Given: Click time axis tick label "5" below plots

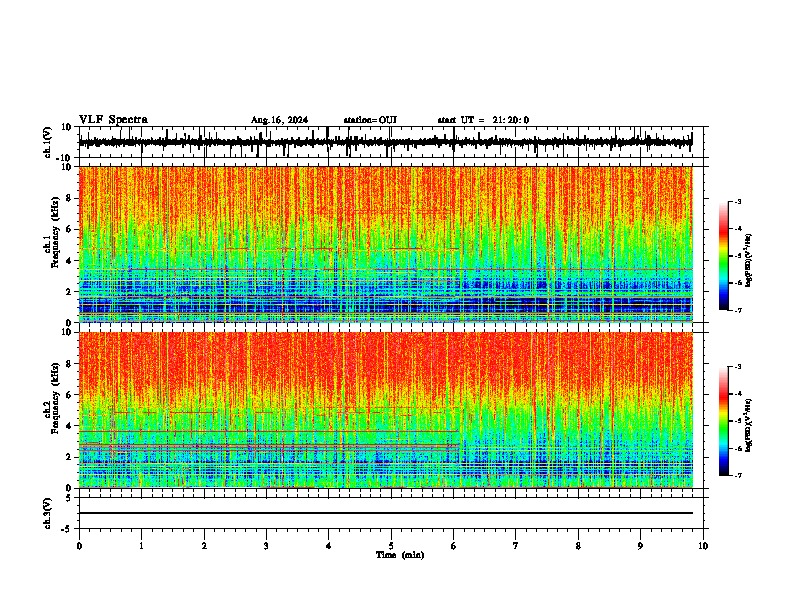Looking at the screenshot, I should point(391,546).
